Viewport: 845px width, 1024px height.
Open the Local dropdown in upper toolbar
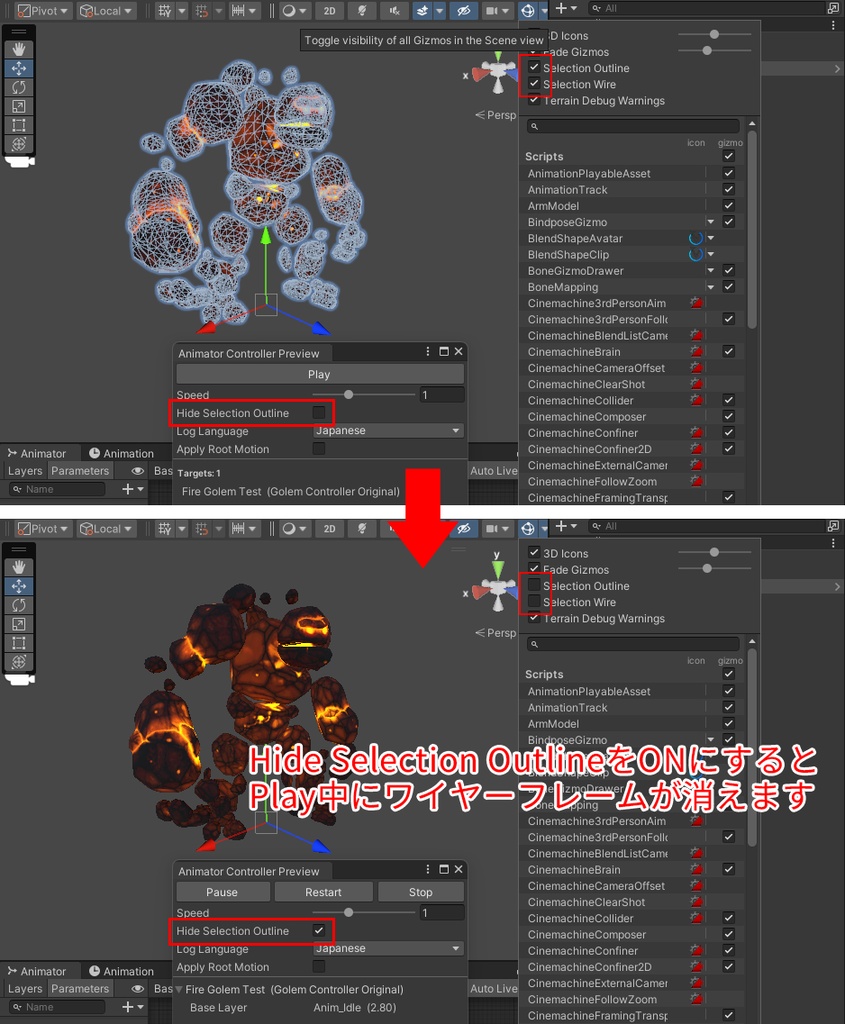[x=106, y=11]
